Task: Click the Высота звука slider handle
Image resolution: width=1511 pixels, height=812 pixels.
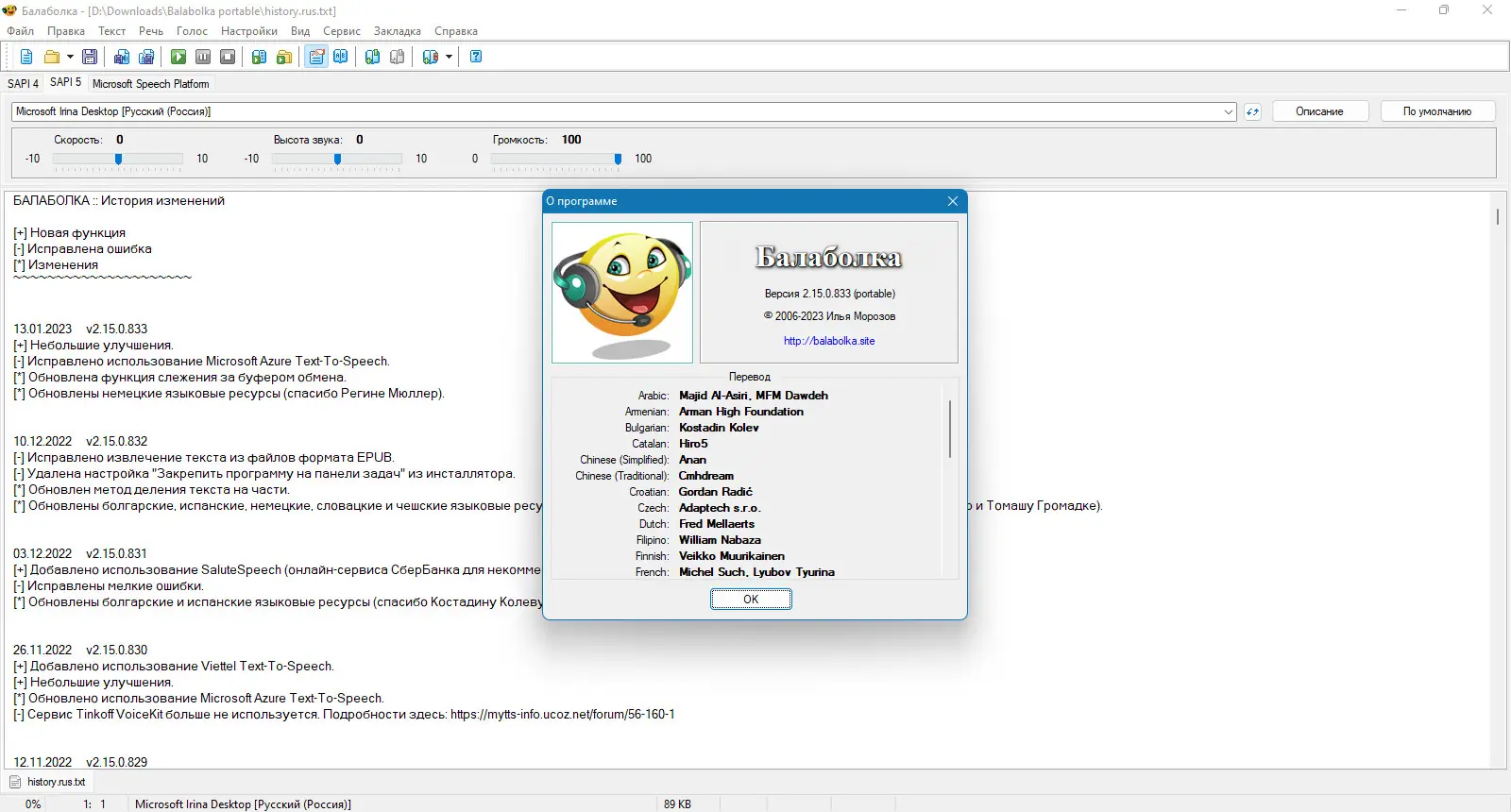Action: [x=337, y=160]
